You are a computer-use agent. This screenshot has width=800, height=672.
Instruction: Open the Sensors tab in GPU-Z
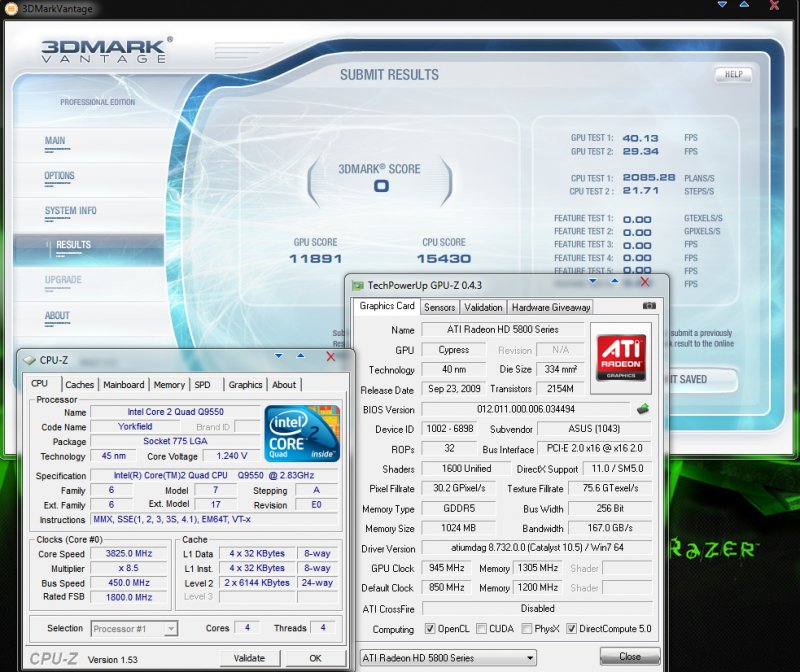tap(439, 307)
